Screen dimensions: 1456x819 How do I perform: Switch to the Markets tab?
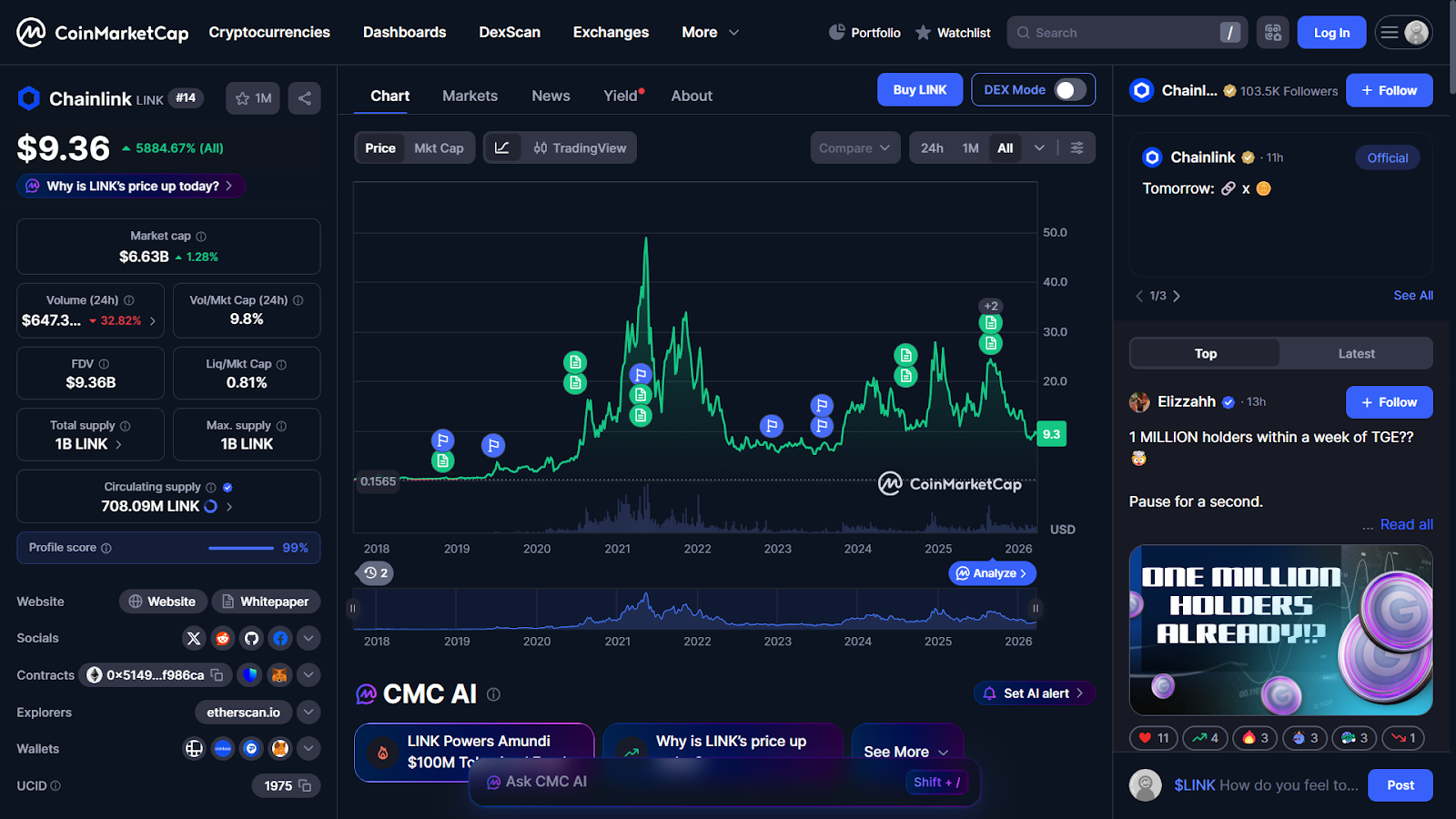click(470, 96)
